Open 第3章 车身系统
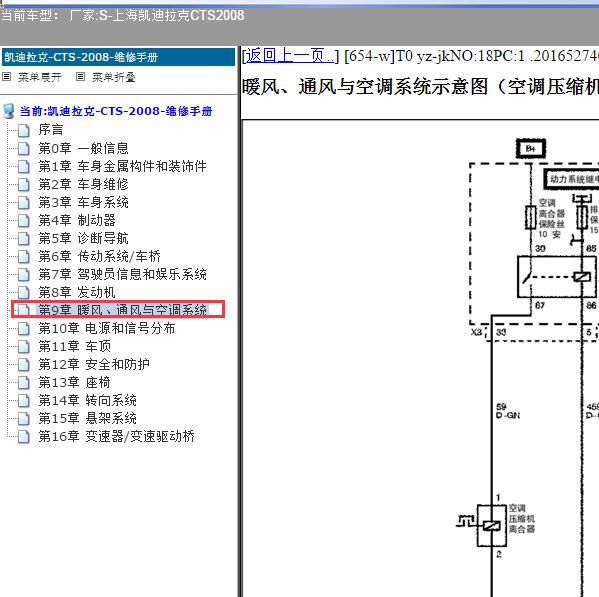Viewport: 599px width, 597px height. click(x=83, y=202)
